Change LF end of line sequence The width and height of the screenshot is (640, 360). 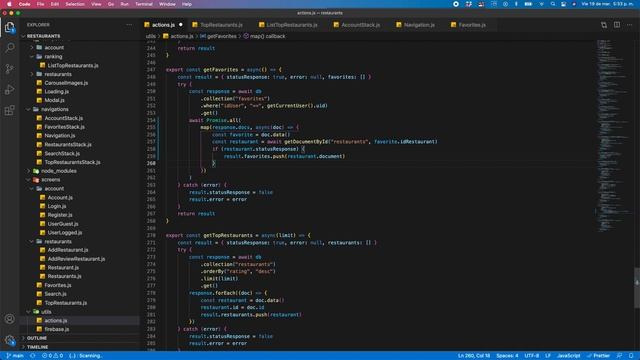[548, 356]
